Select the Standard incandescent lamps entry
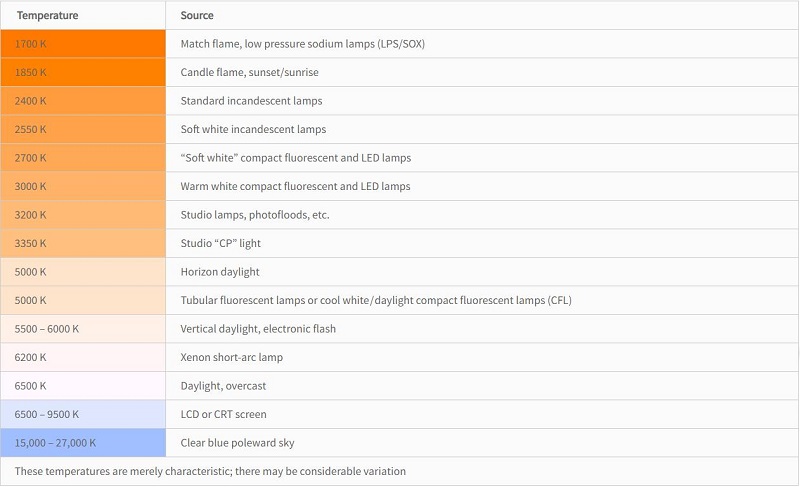800x487 pixels. (x=252, y=101)
